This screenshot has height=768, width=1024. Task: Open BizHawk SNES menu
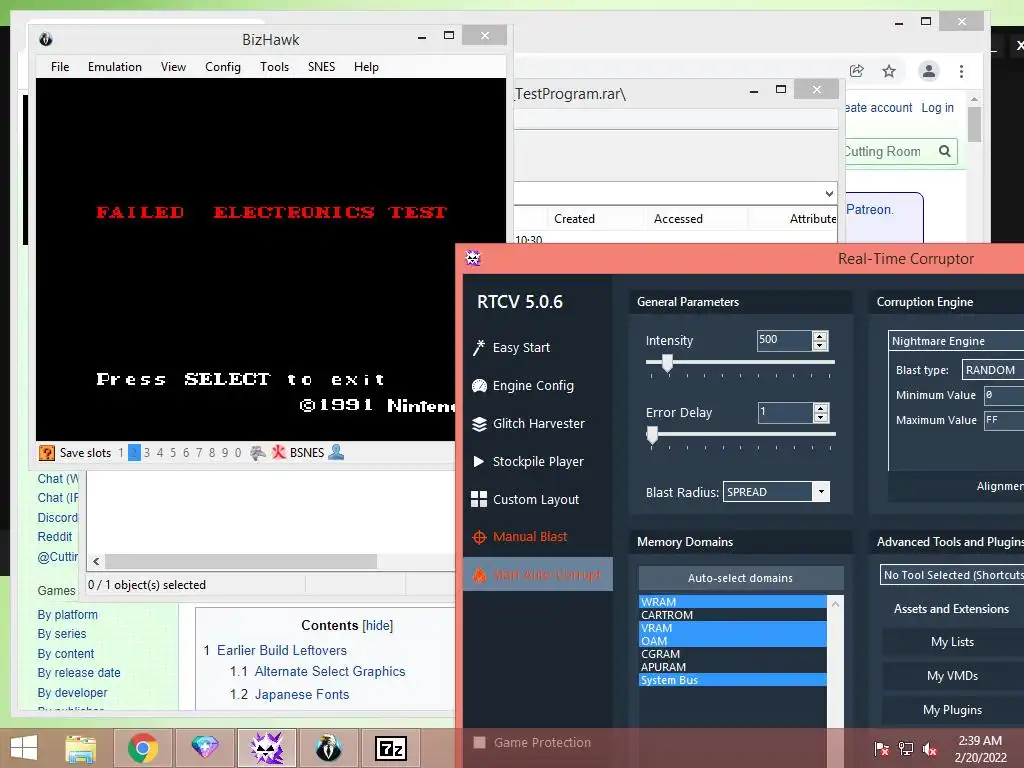(x=321, y=67)
